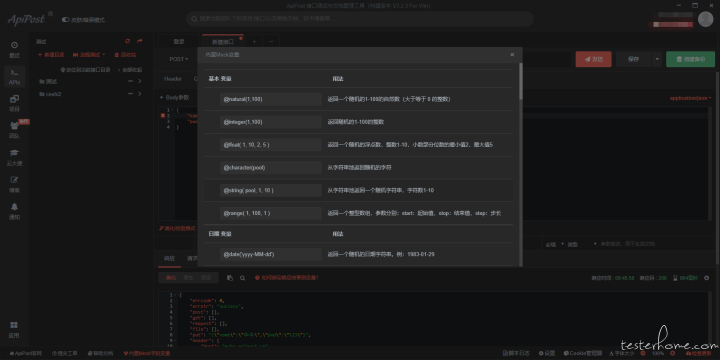Click the 美化/校验格式 link below the editor
This screenshot has height=360, width=720.
(x=177, y=228)
